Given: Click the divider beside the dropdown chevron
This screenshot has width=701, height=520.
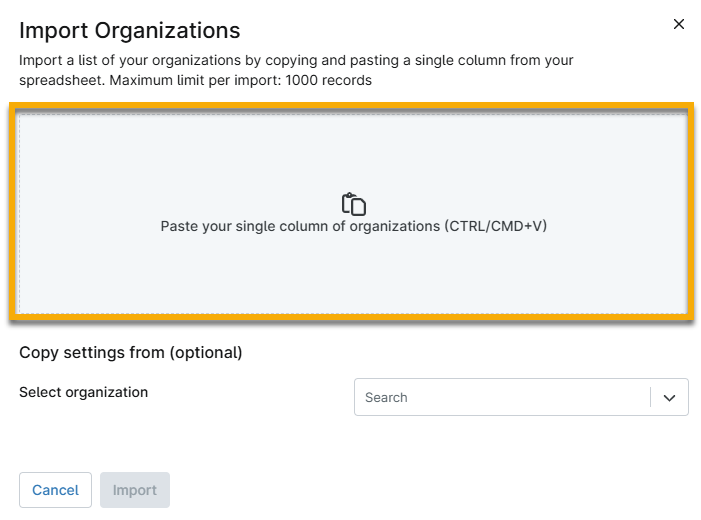Looking at the screenshot, I should tap(650, 398).
